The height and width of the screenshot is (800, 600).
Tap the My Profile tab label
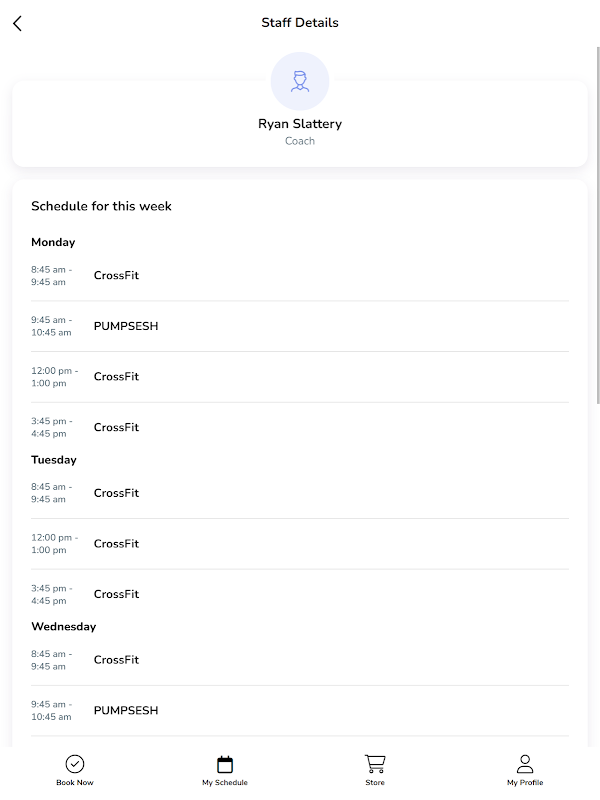coord(525,783)
